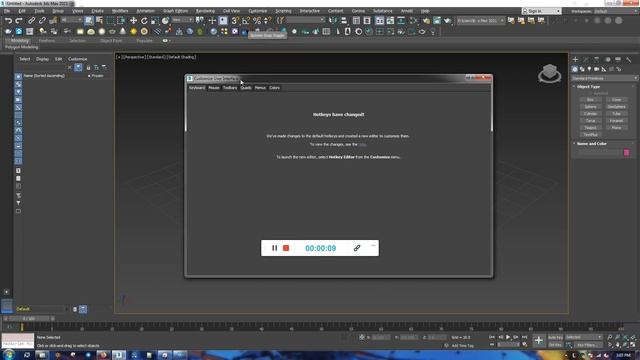Activate the Select Object tool
This screenshot has width=640, height=360.
pos(89,20)
